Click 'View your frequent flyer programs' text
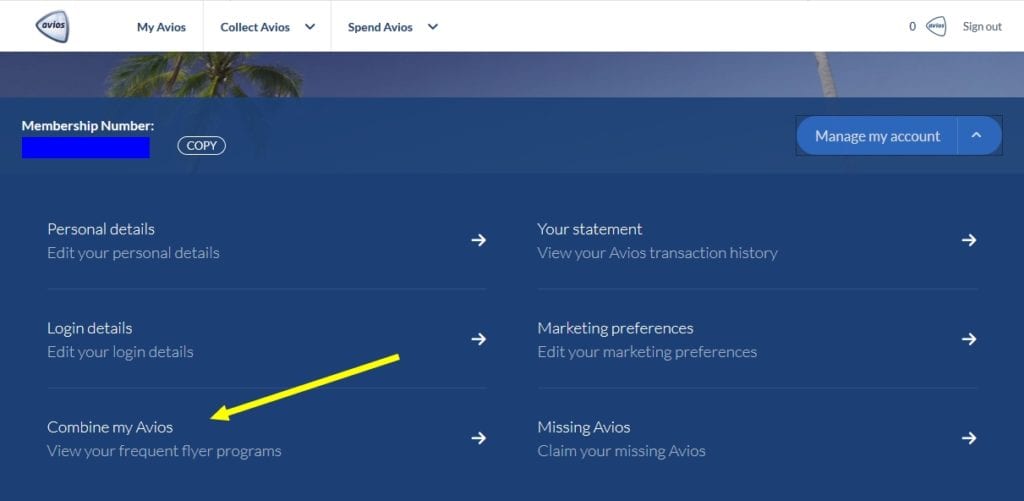 (164, 451)
